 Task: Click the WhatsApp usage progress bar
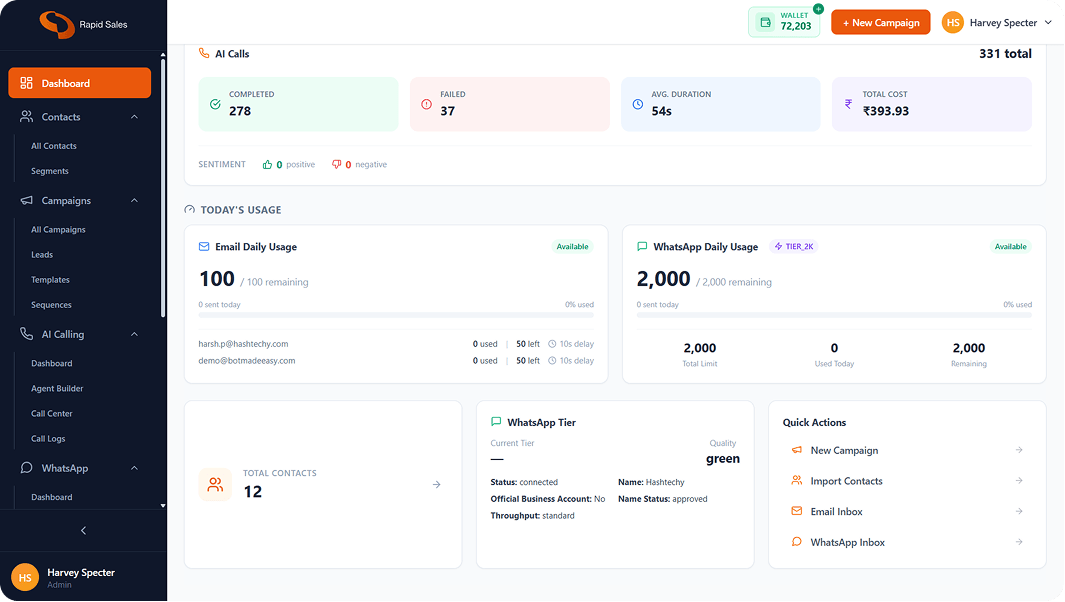tap(834, 315)
